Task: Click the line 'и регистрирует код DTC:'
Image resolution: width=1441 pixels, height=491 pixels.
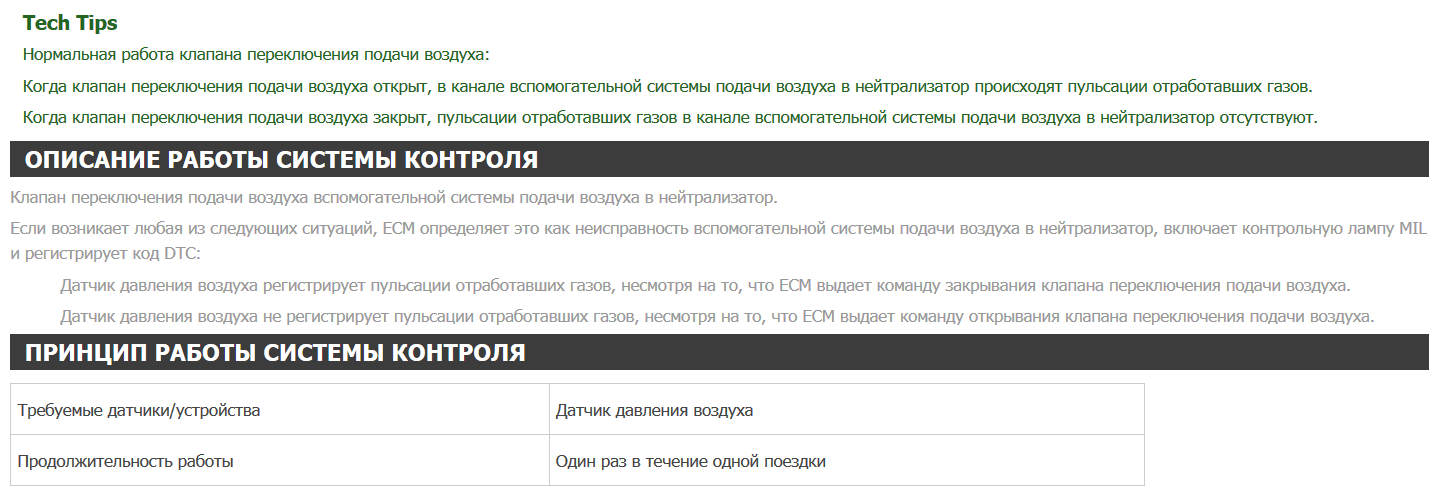Action: pyautogui.click(x=105, y=254)
